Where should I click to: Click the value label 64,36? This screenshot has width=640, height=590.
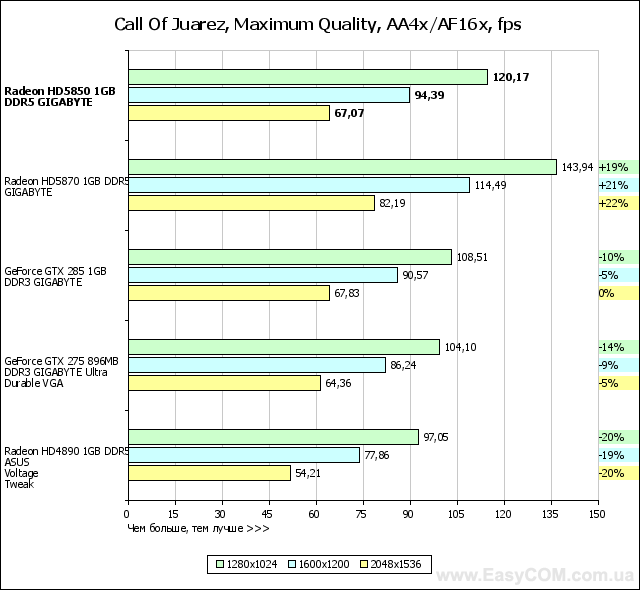(x=338, y=383)
